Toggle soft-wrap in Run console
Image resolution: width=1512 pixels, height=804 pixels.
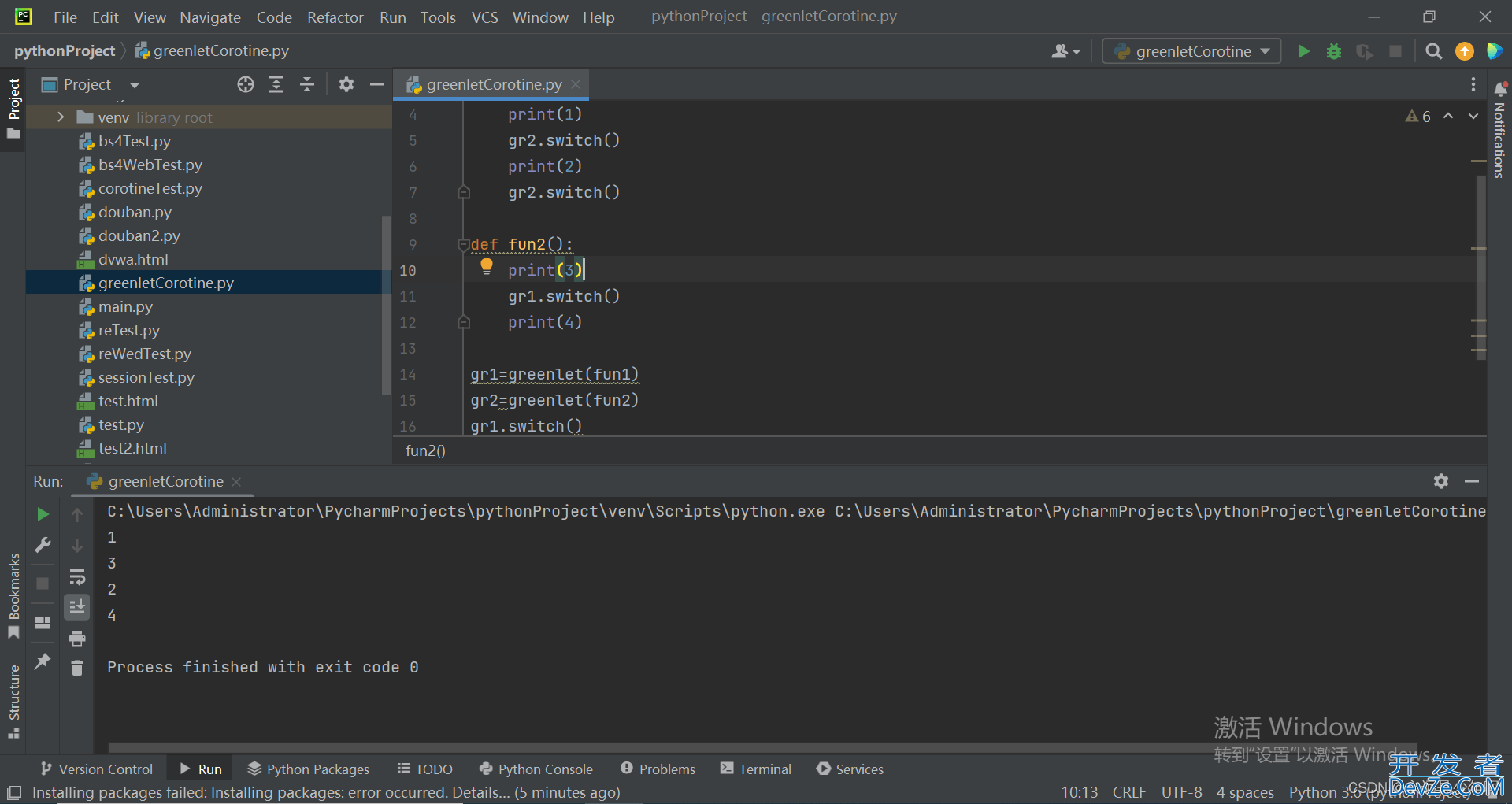click(77, 577)
